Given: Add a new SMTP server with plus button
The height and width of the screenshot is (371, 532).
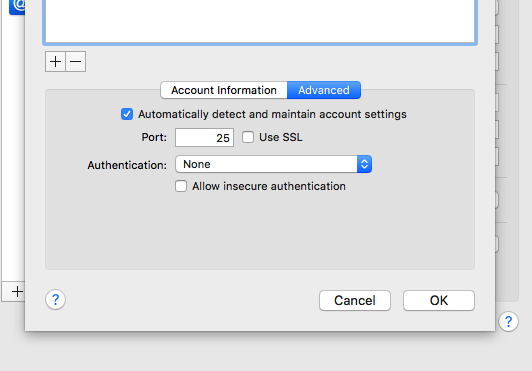Looking at the screenshot, I should coord(55,62).
